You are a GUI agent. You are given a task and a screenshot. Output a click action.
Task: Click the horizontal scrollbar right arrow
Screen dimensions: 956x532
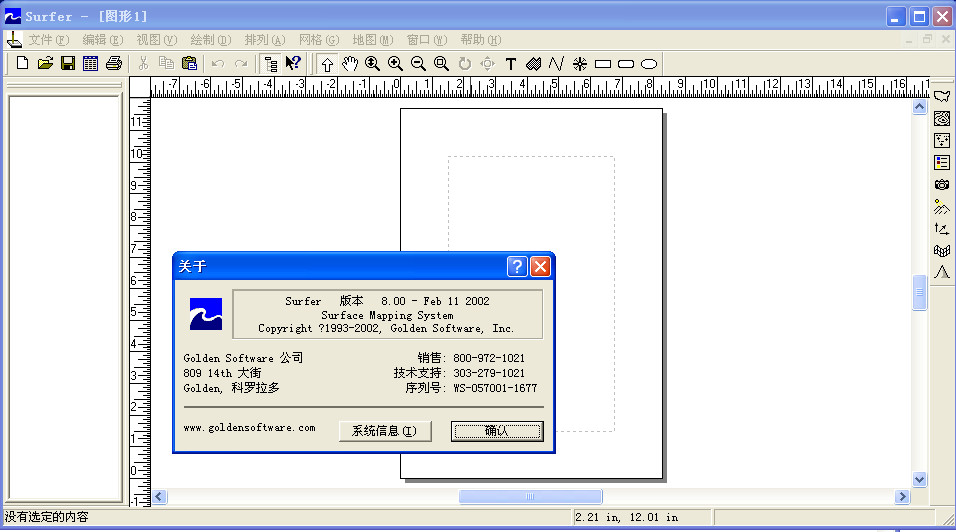[902, 497]
